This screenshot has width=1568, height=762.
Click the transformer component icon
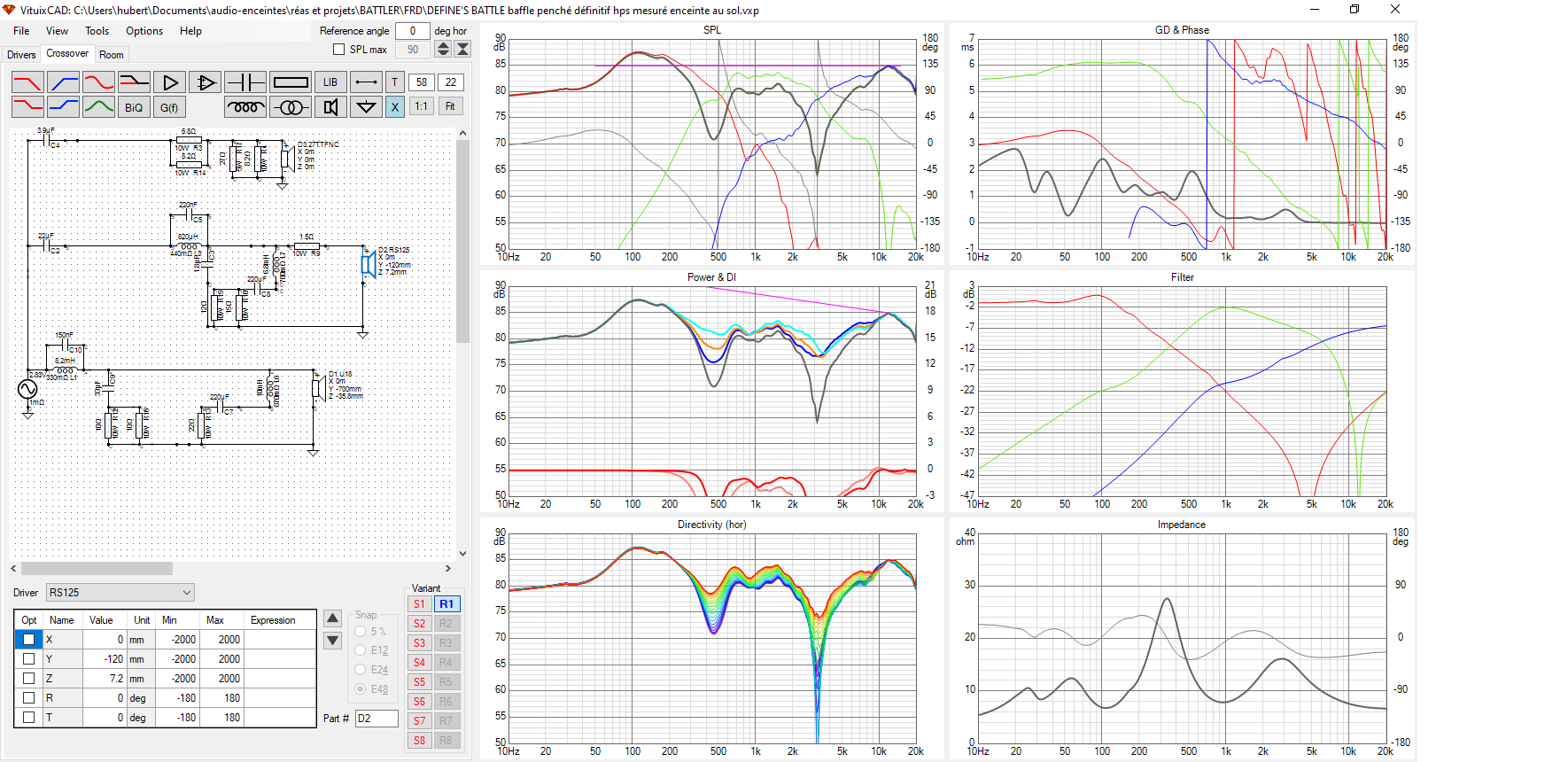click(x=291, y=107)
